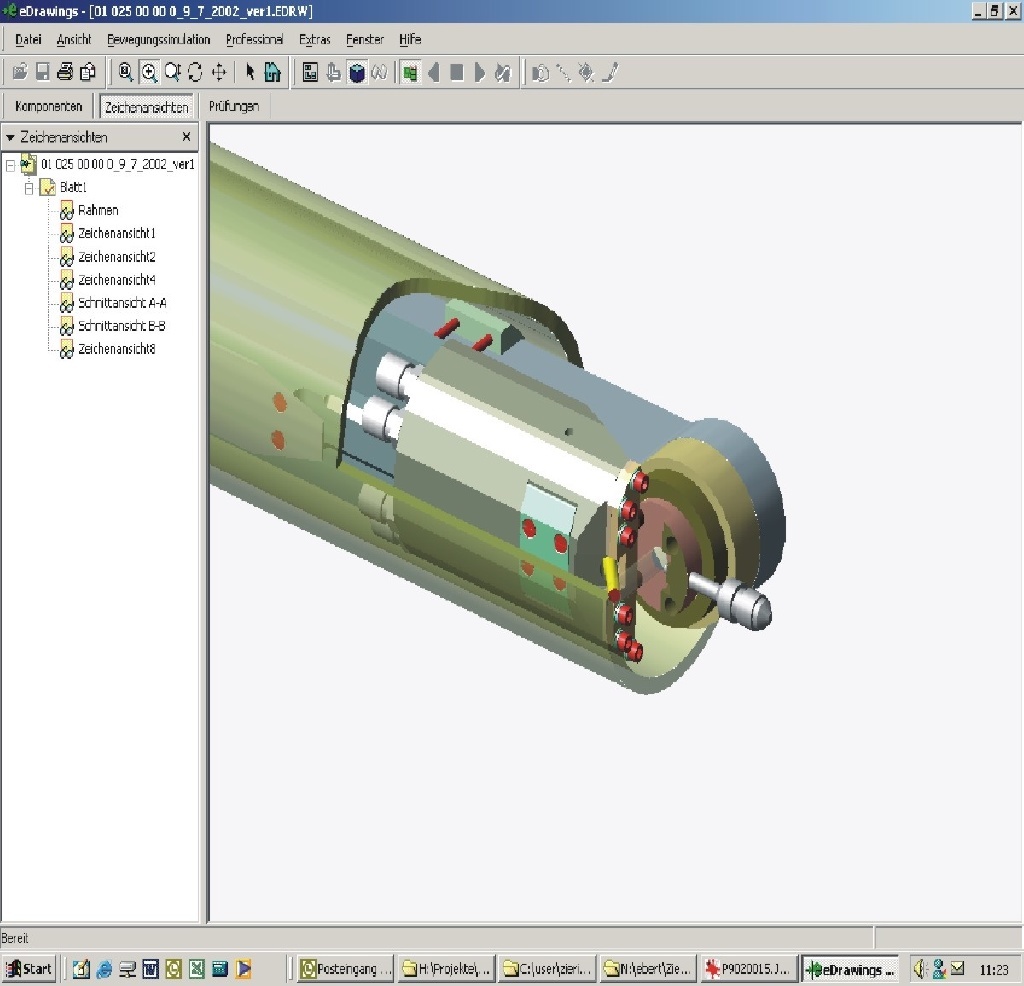
Task: Select the Rotate view tool
Action: [x=195, y=72]
